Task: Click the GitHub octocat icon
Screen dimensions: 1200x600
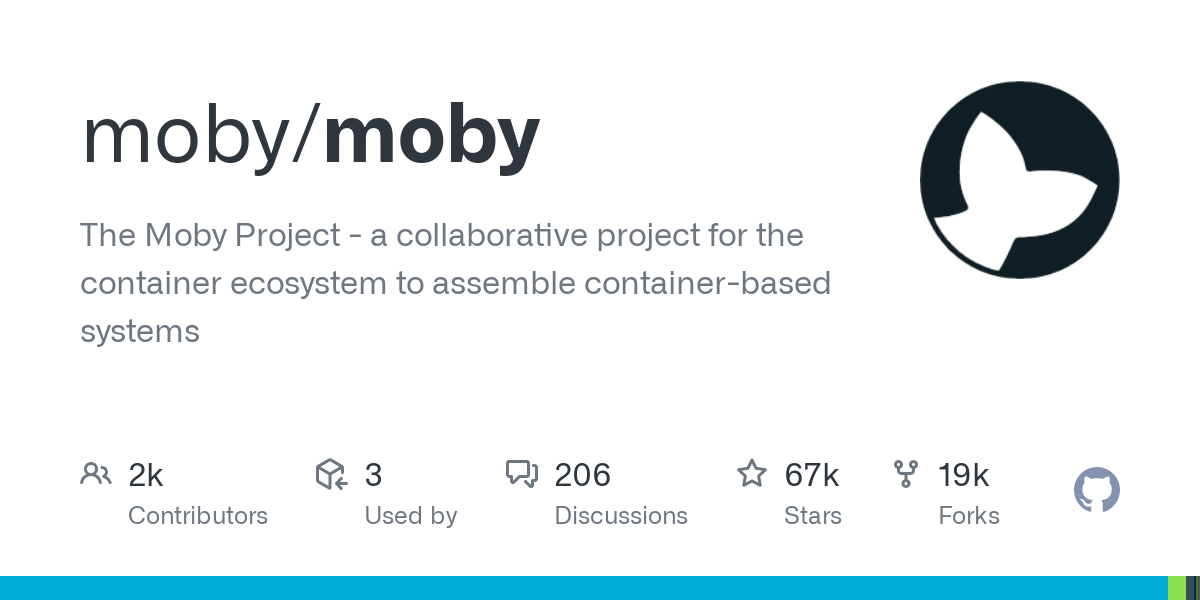Action: 1097,490
